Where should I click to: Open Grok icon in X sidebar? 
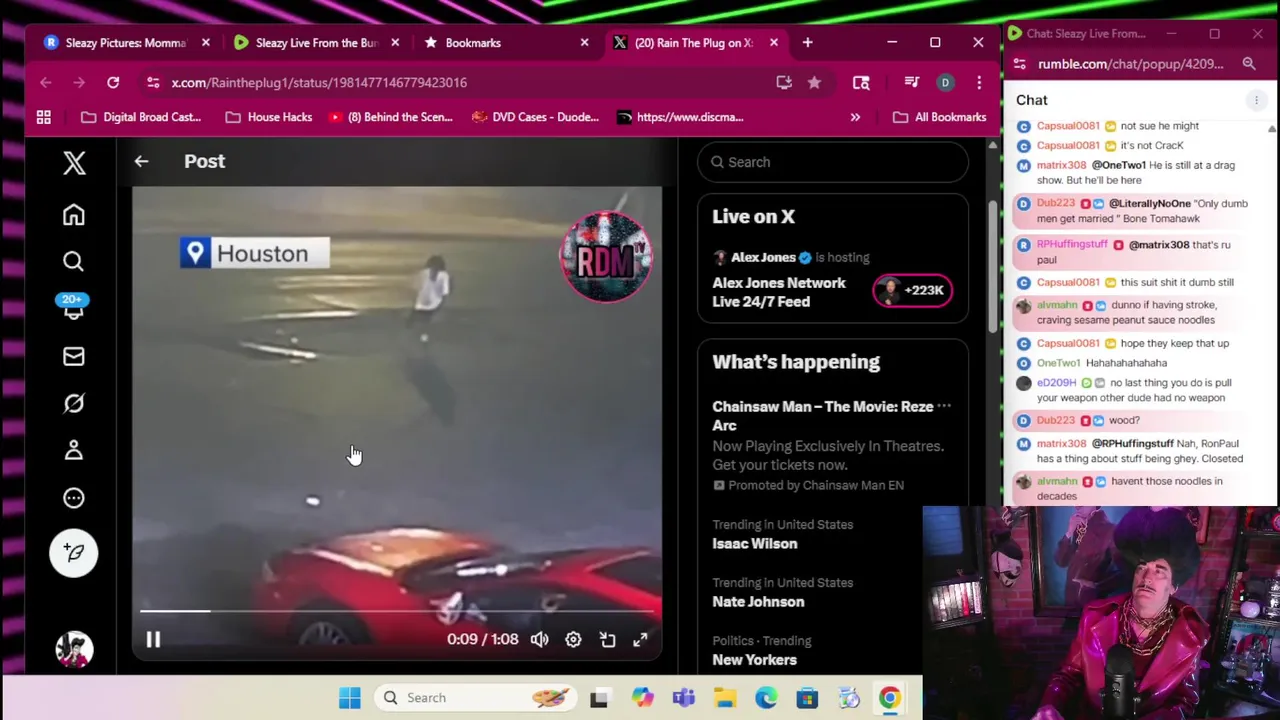(74, 404)
